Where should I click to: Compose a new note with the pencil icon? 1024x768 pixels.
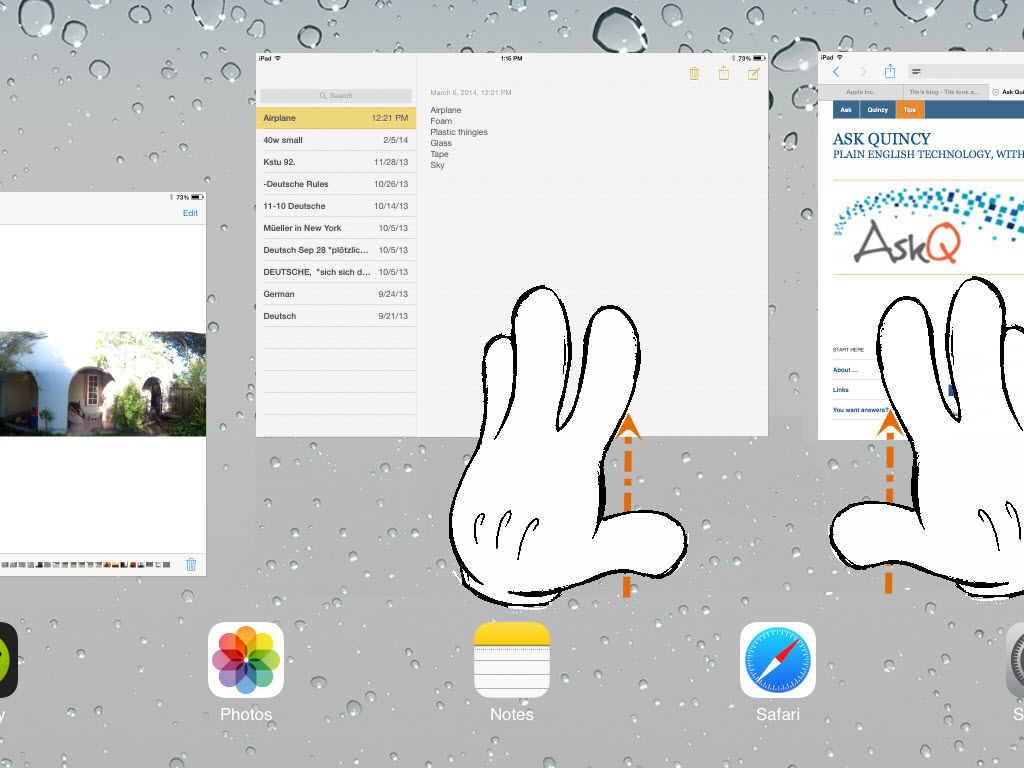point(753,74)
